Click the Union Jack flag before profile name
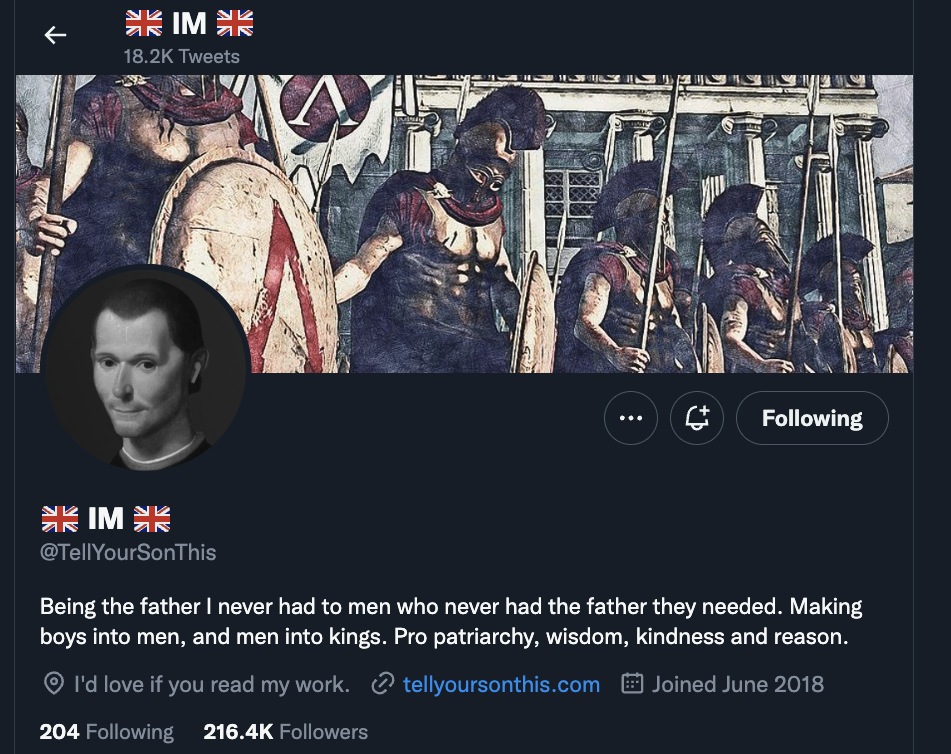This screenshot has width=951, height=754. click(x=60, y=518)
